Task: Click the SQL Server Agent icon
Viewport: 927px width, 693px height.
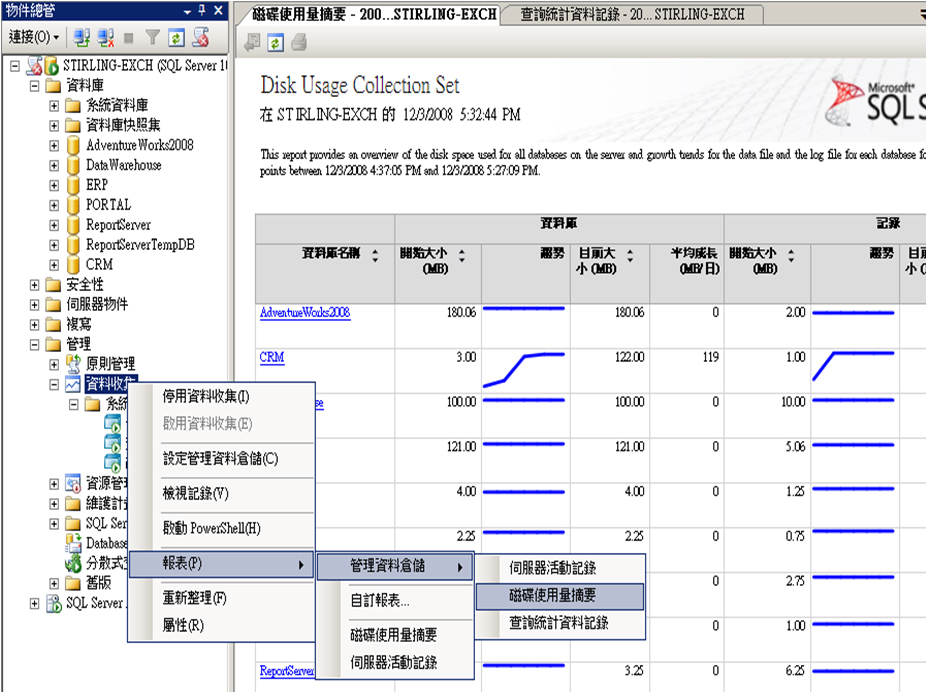Action: (x=54, y=603)
